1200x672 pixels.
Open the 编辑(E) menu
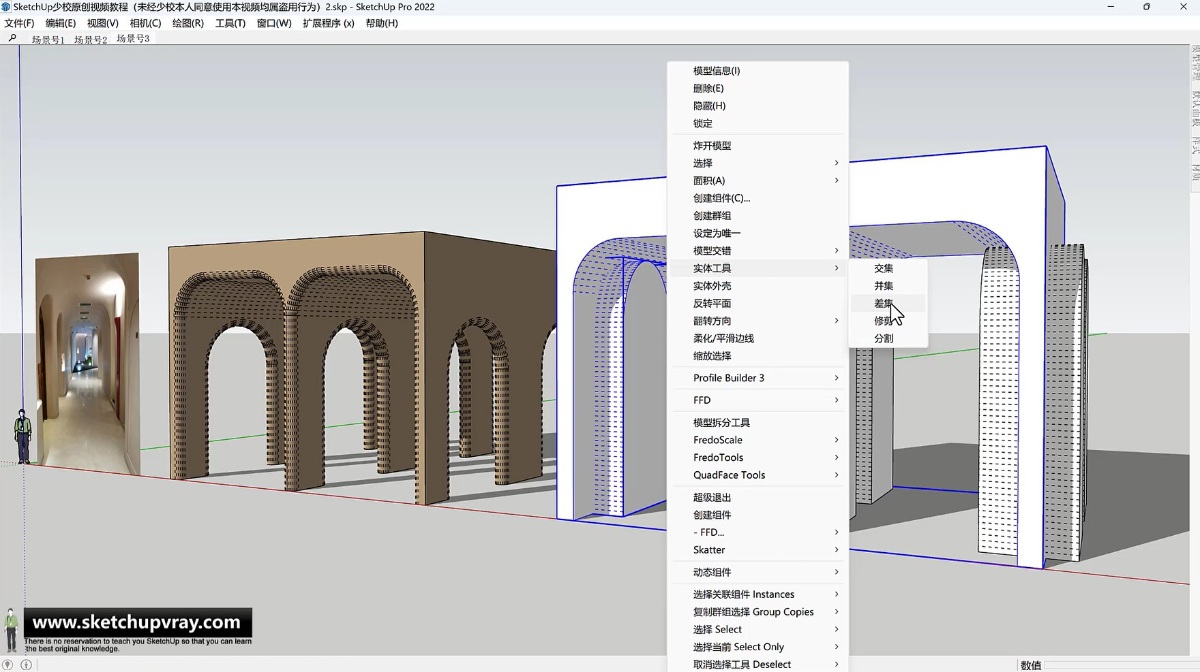[x=60, y=23]
